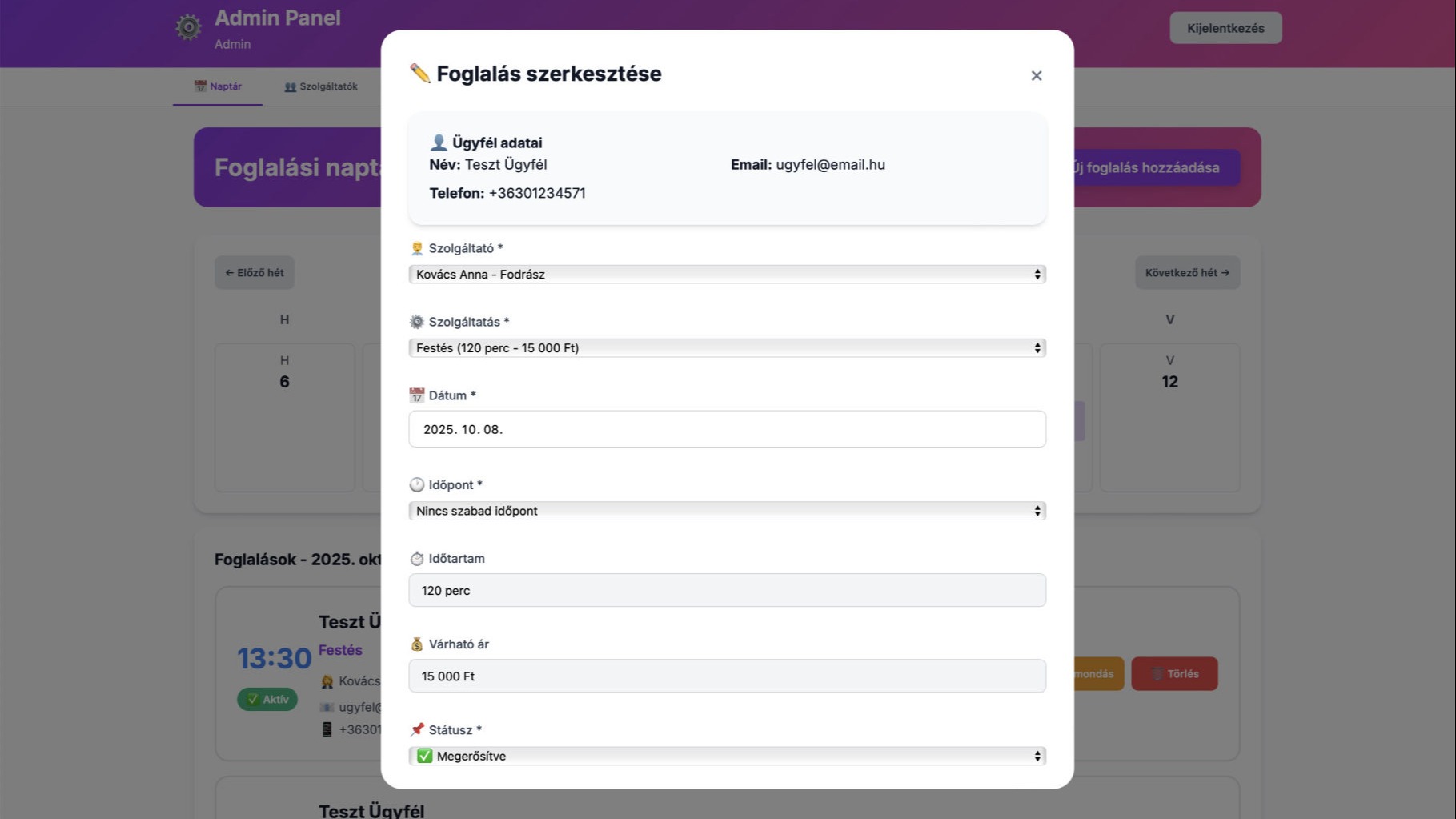Click the Következő hét button
This screenshot has width=1456, height=819.
tap(1187, 273)
